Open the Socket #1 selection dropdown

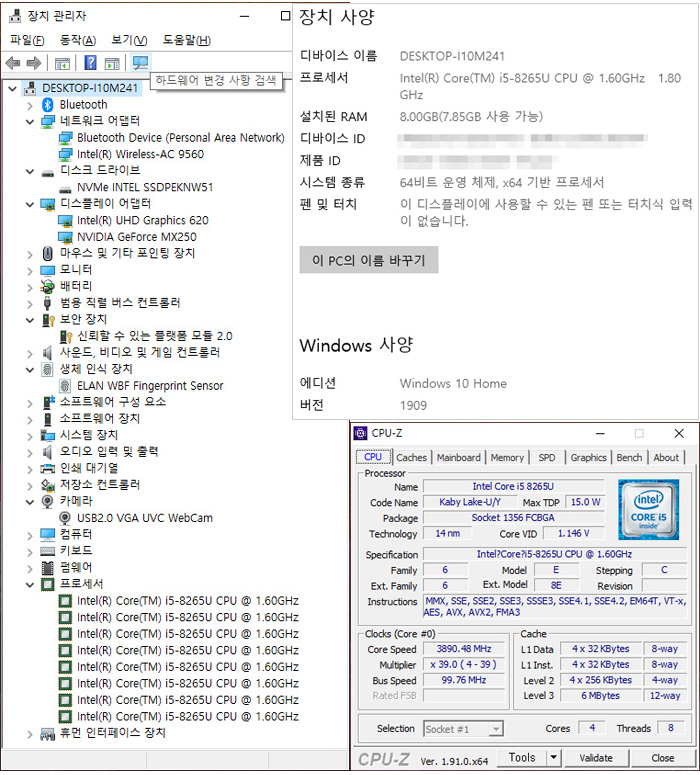[495, 729]
